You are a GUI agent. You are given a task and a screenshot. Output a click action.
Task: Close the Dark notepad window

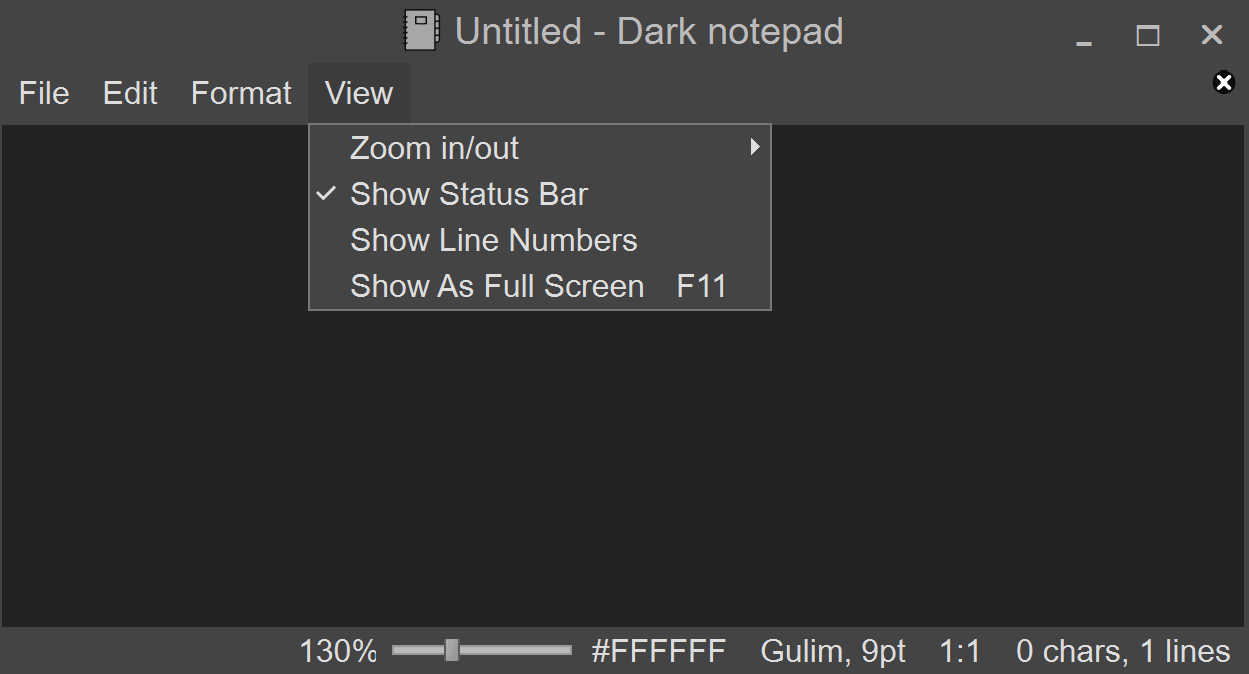click(x=1212, y=36)
